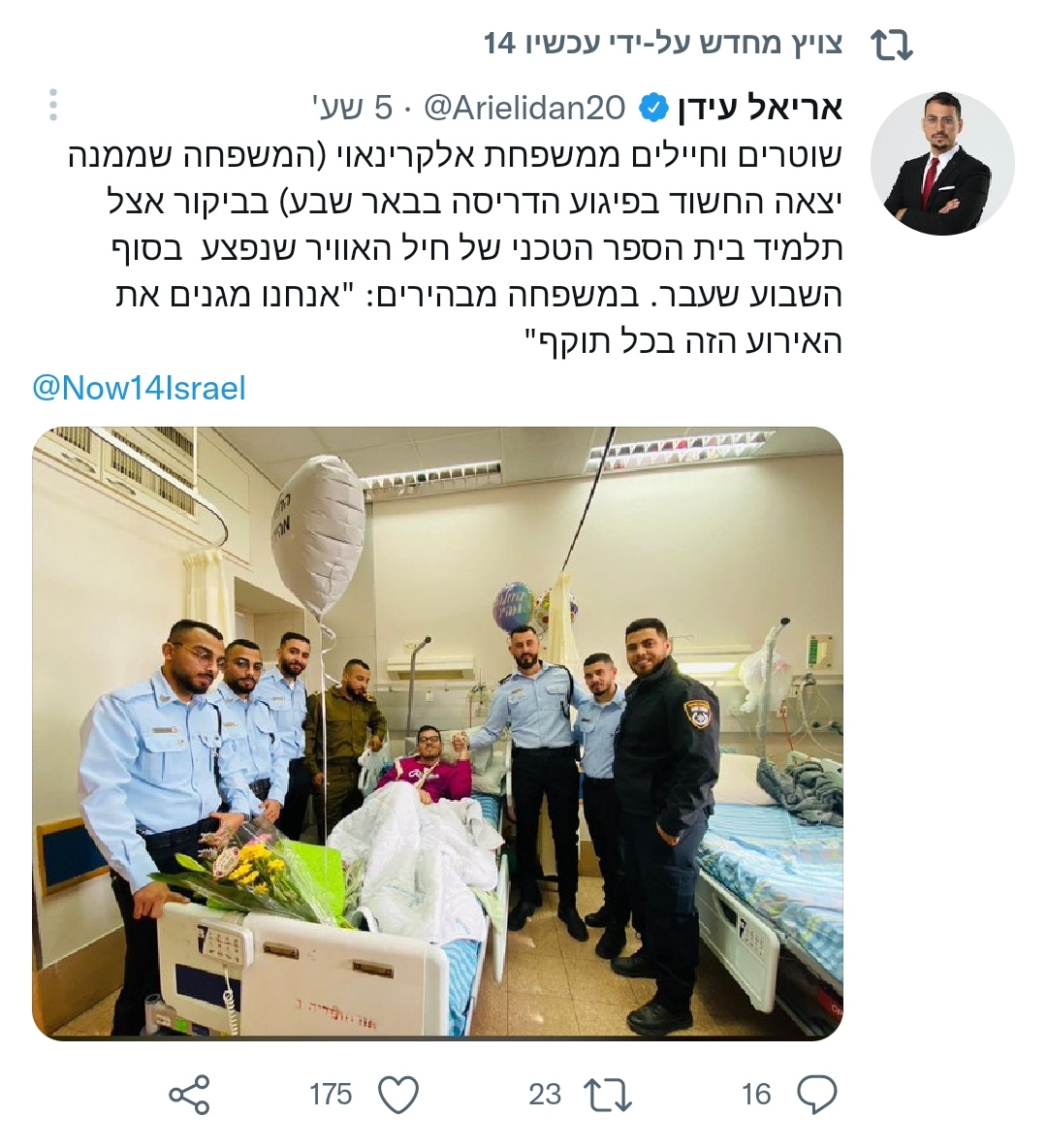Click the 23 retweets count
Image resolution: width=1047 pixels, height=1148 pixels.
(x=545, y=1095)
